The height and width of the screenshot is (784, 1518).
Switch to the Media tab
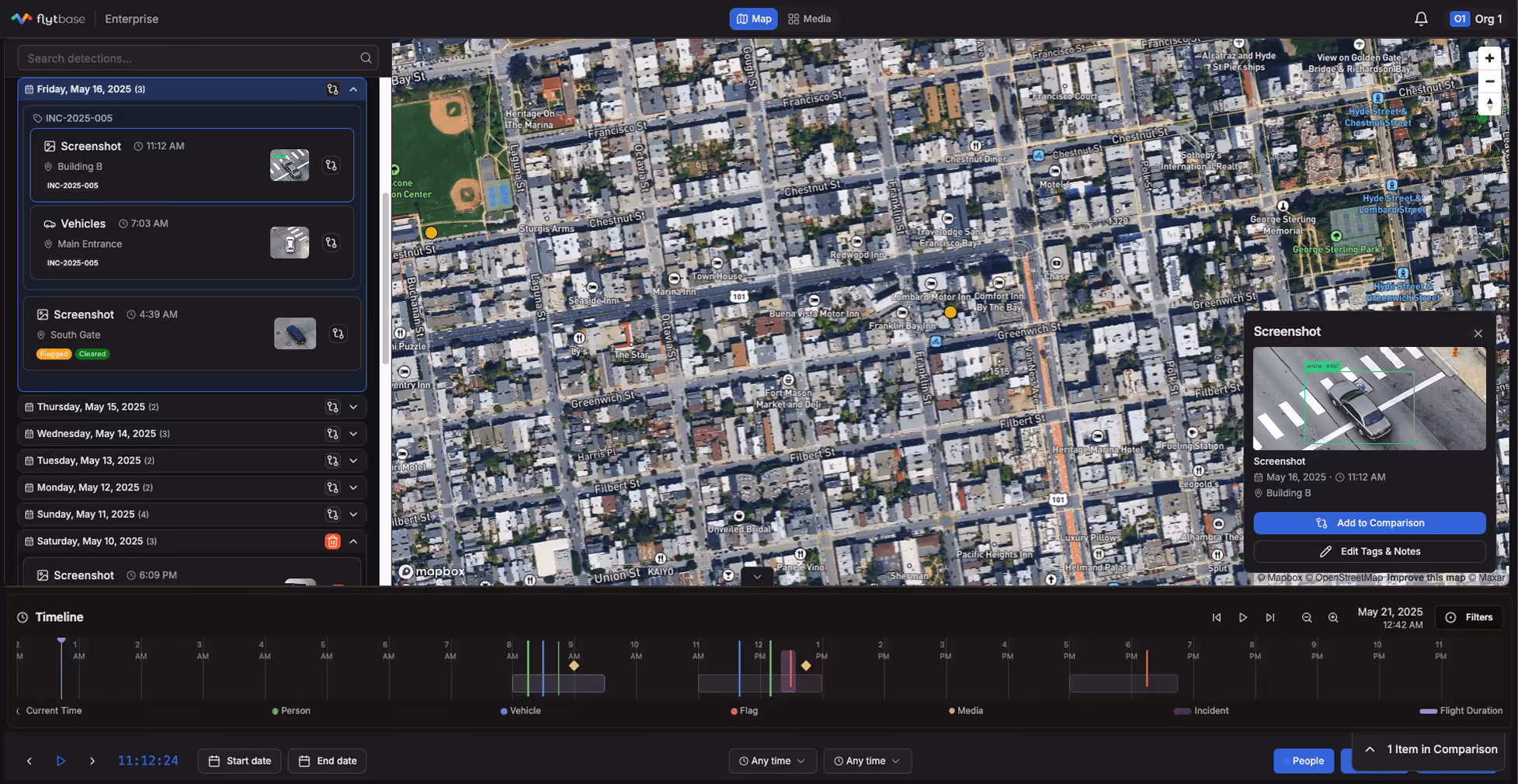point(809,19)
